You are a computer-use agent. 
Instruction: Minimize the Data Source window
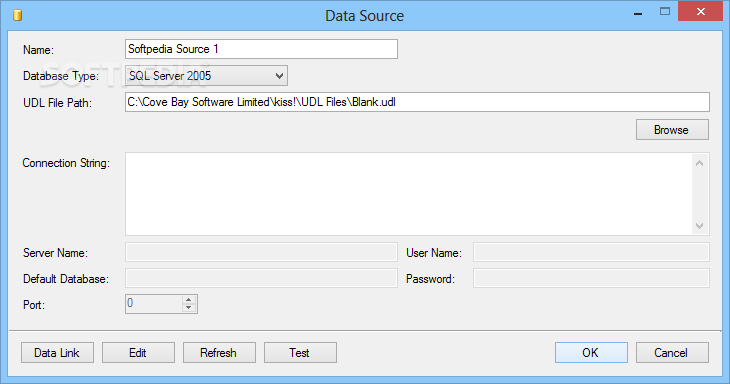[638, 13]
